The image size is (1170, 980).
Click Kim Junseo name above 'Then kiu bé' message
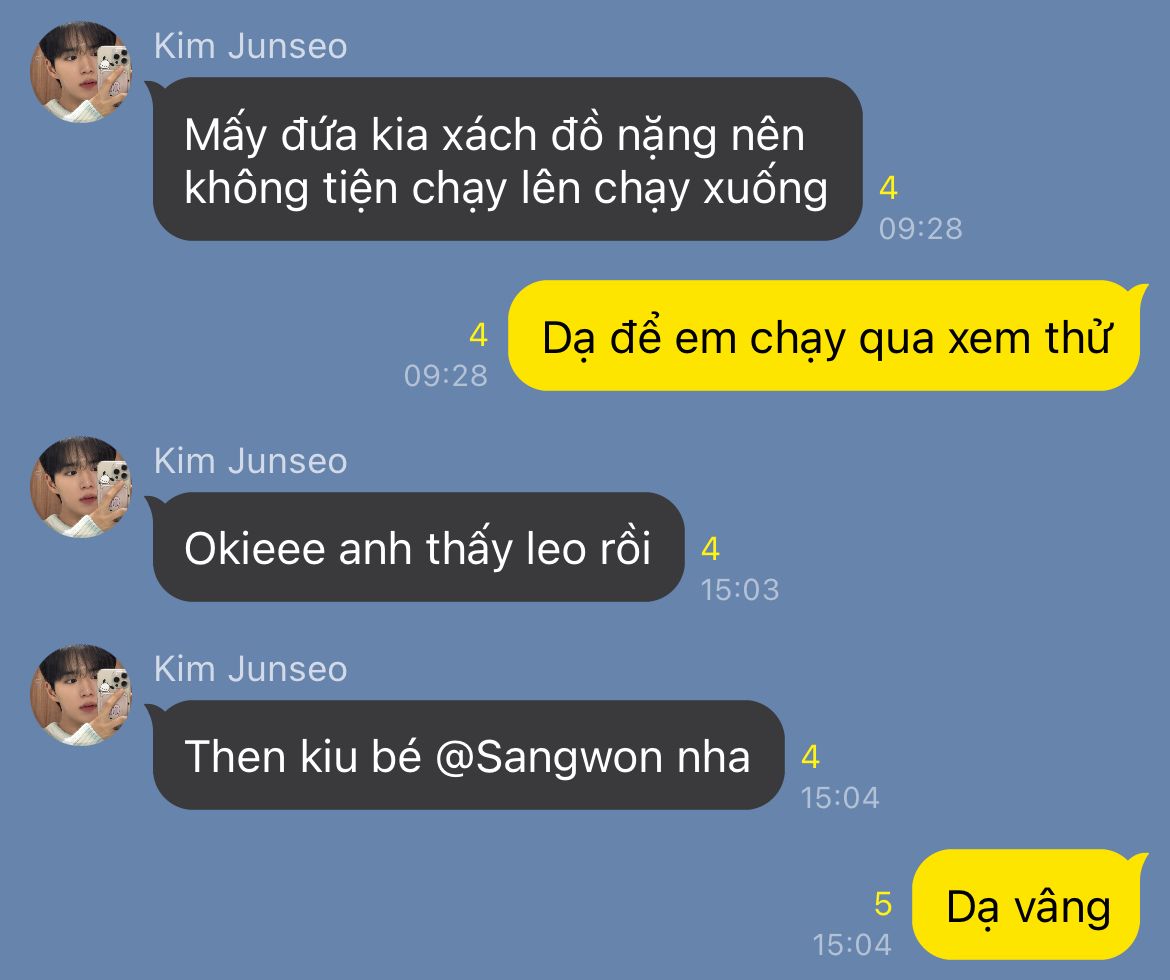tap(250, 669)
